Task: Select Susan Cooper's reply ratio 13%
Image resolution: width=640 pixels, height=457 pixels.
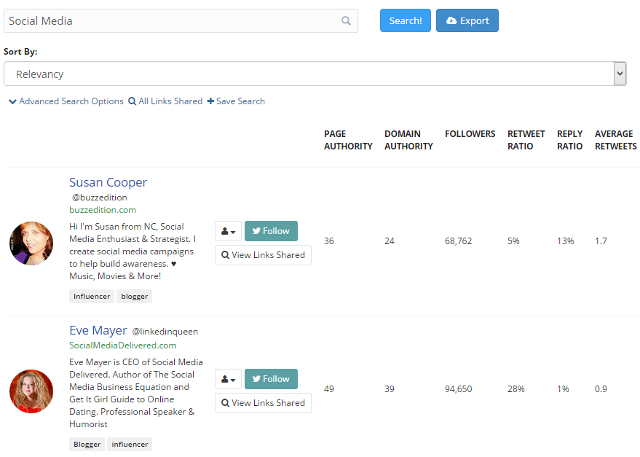Action: [x=566, y=241]
